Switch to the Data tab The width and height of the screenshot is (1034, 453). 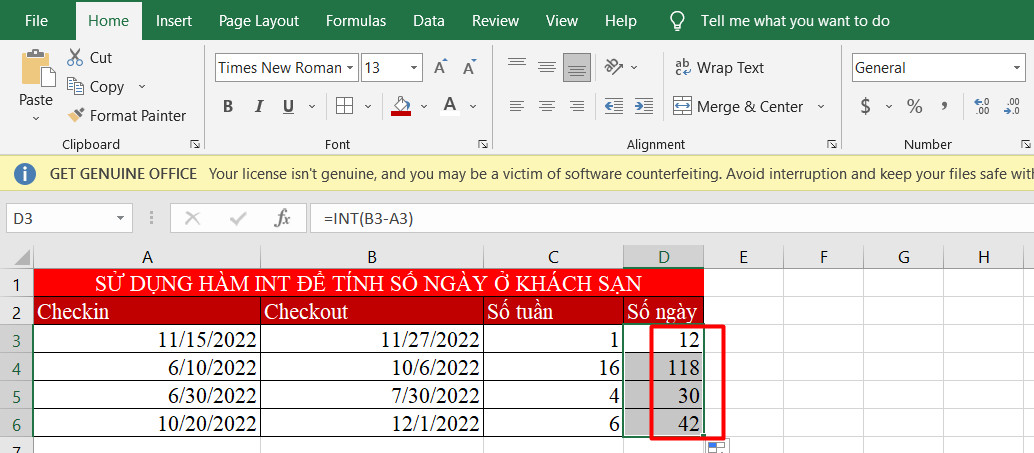(x=429, y=21)
